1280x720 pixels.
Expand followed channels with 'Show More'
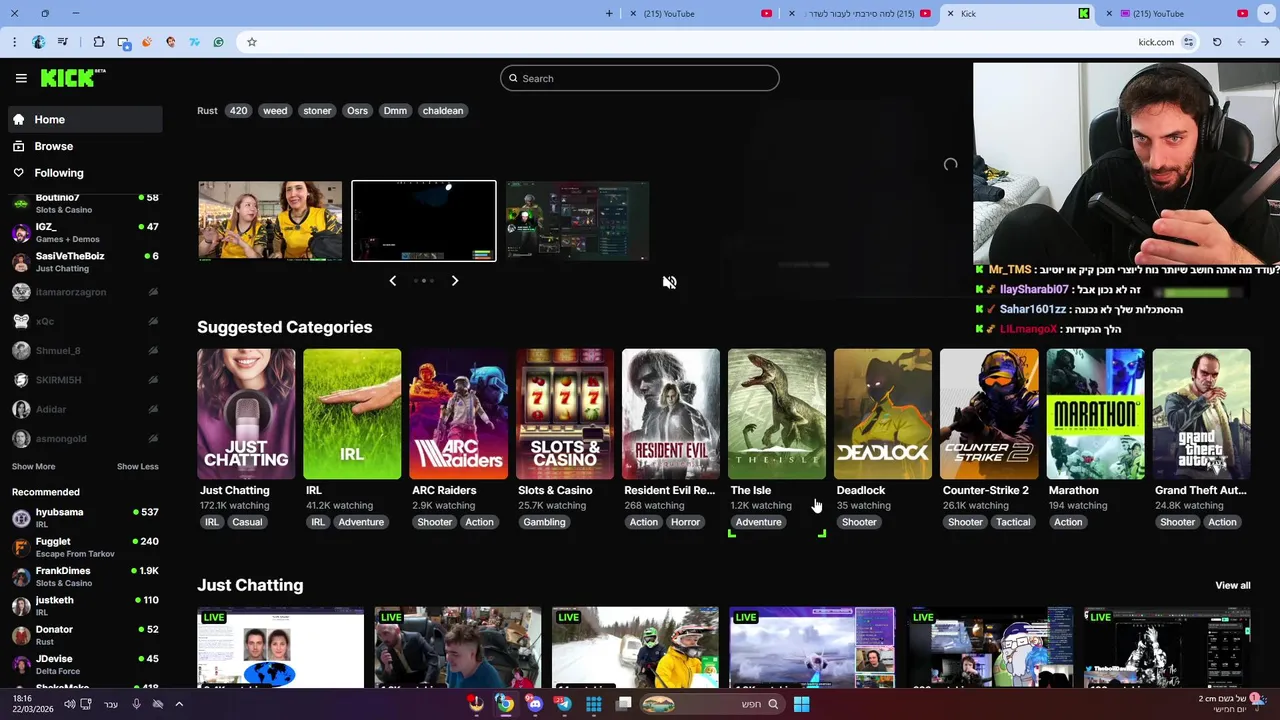(x=33, y=467)
